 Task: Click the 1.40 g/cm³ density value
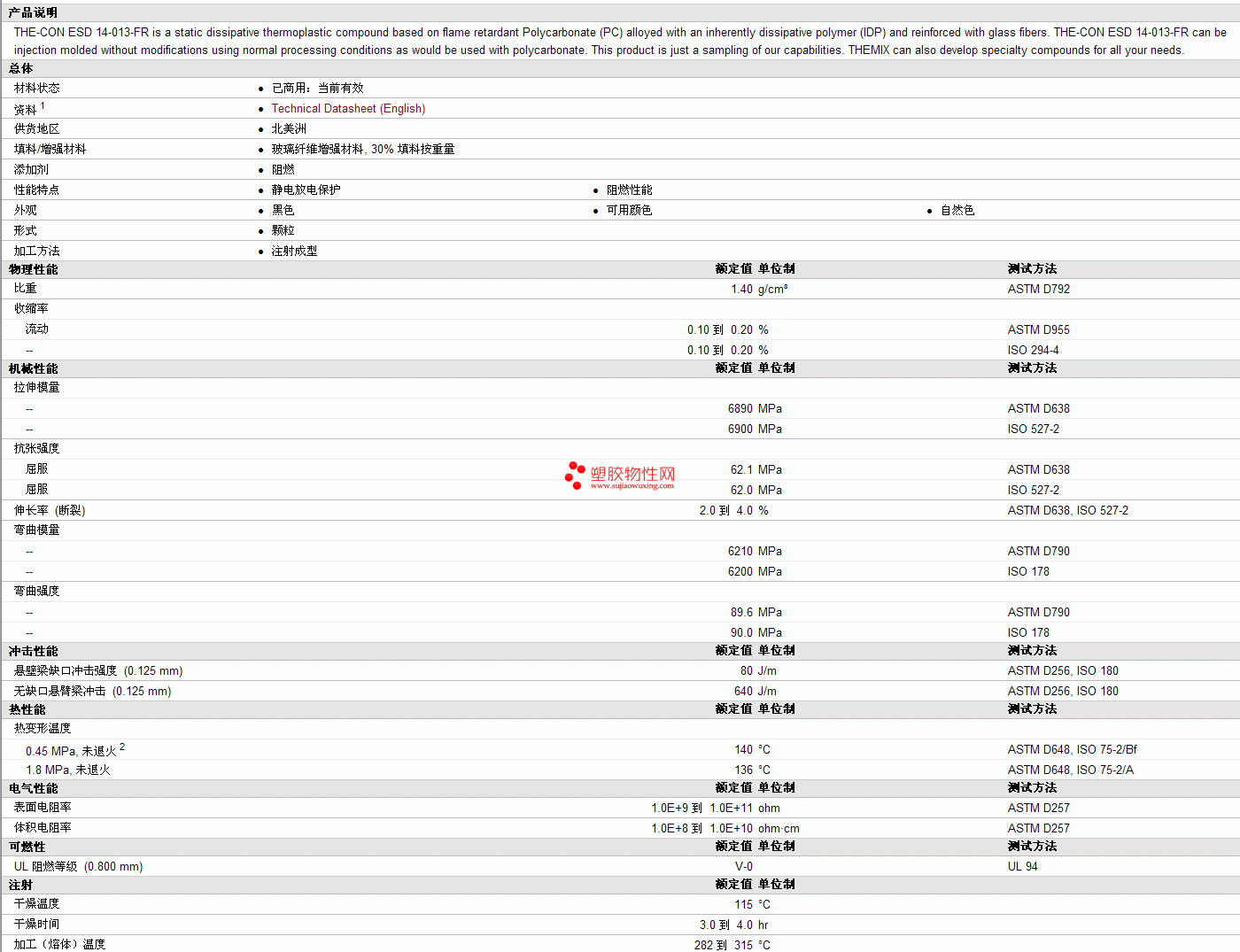[759, 289]
